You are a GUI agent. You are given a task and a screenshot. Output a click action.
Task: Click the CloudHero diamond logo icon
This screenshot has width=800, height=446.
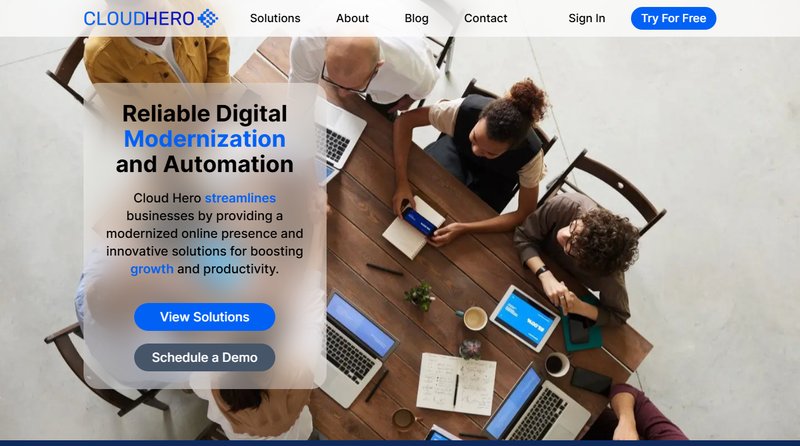pyautogui.click(x=208, y=18)
